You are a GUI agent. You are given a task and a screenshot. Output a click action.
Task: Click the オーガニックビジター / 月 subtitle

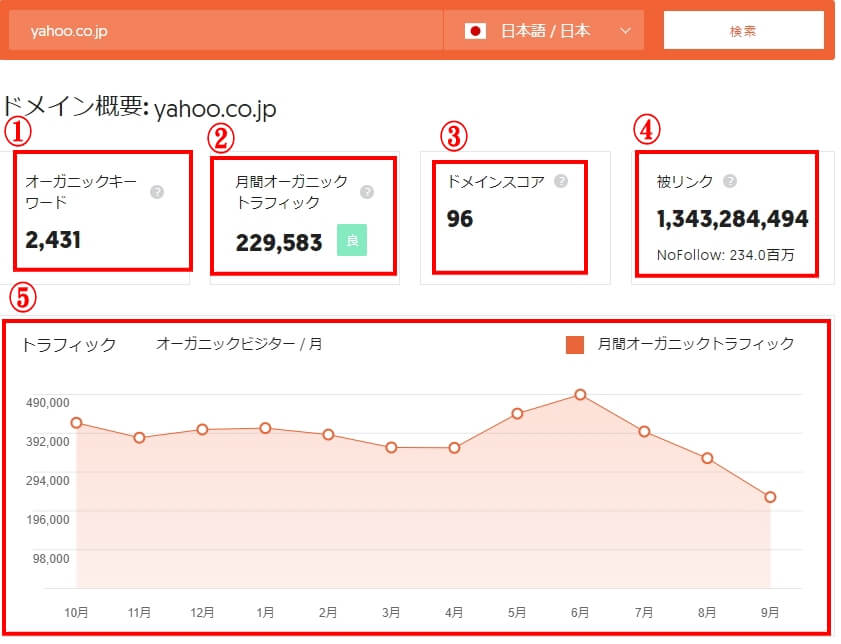239,344
